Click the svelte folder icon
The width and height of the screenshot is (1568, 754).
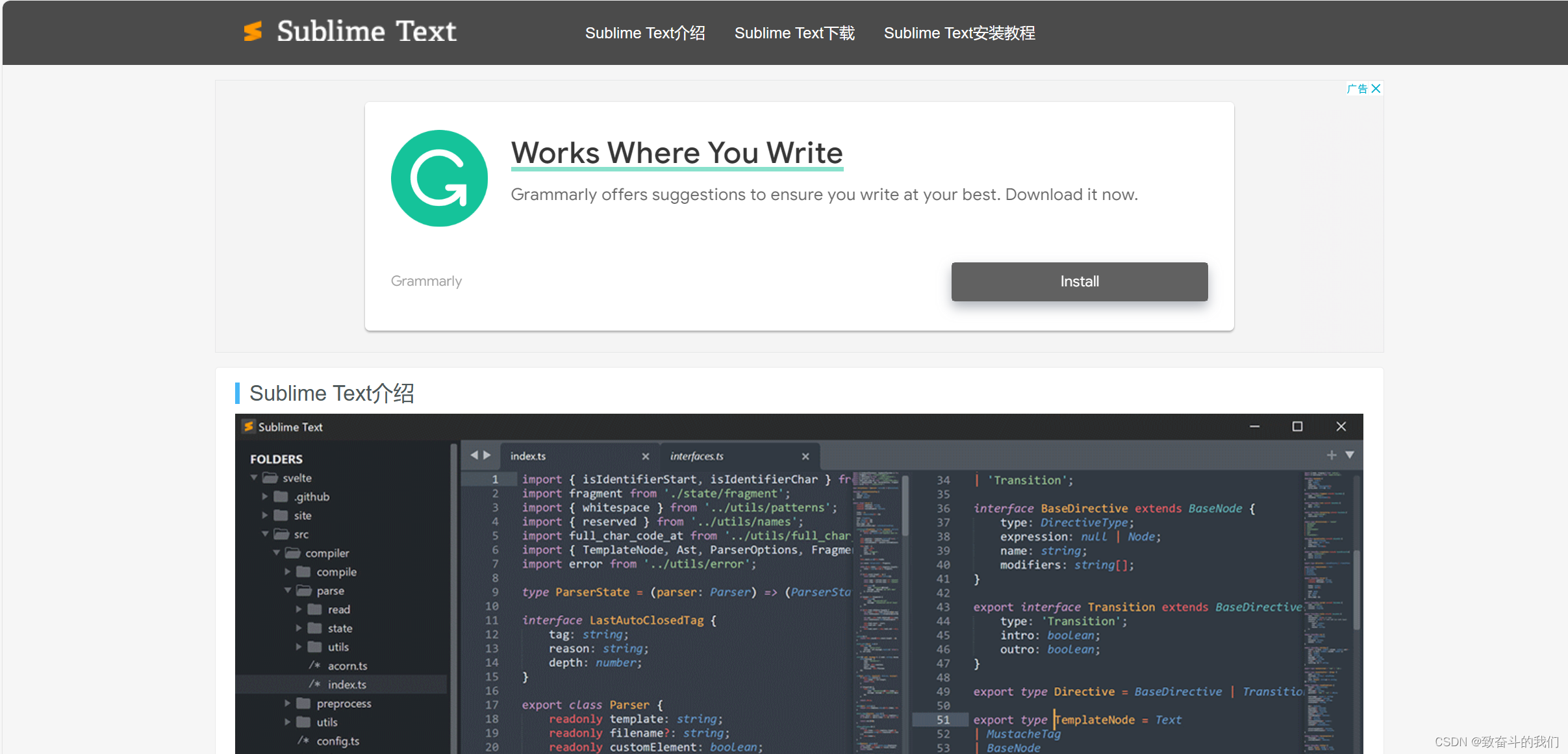[x=270, y=477]
